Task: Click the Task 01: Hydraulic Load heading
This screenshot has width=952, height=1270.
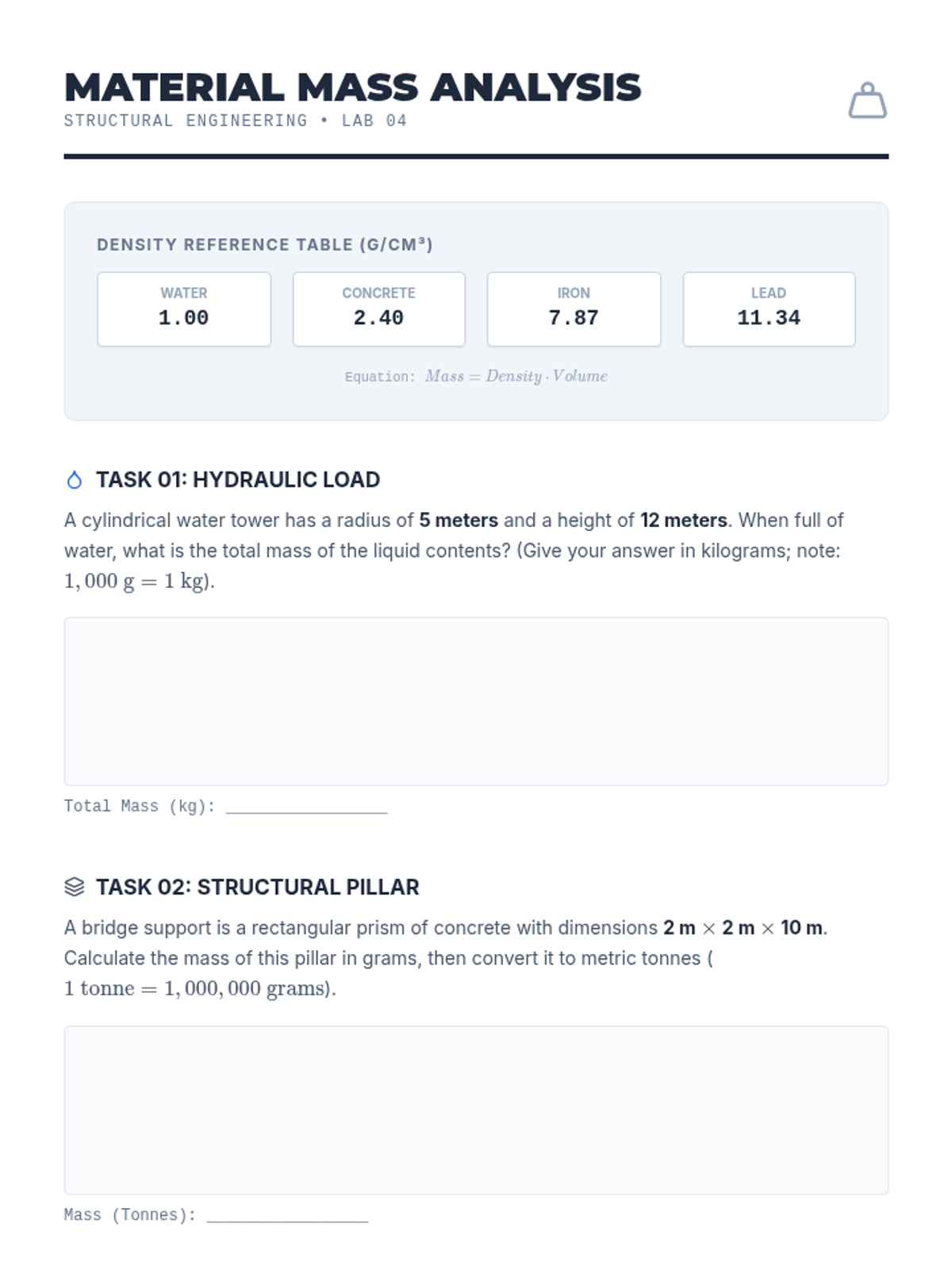Action: pos(238,480)
